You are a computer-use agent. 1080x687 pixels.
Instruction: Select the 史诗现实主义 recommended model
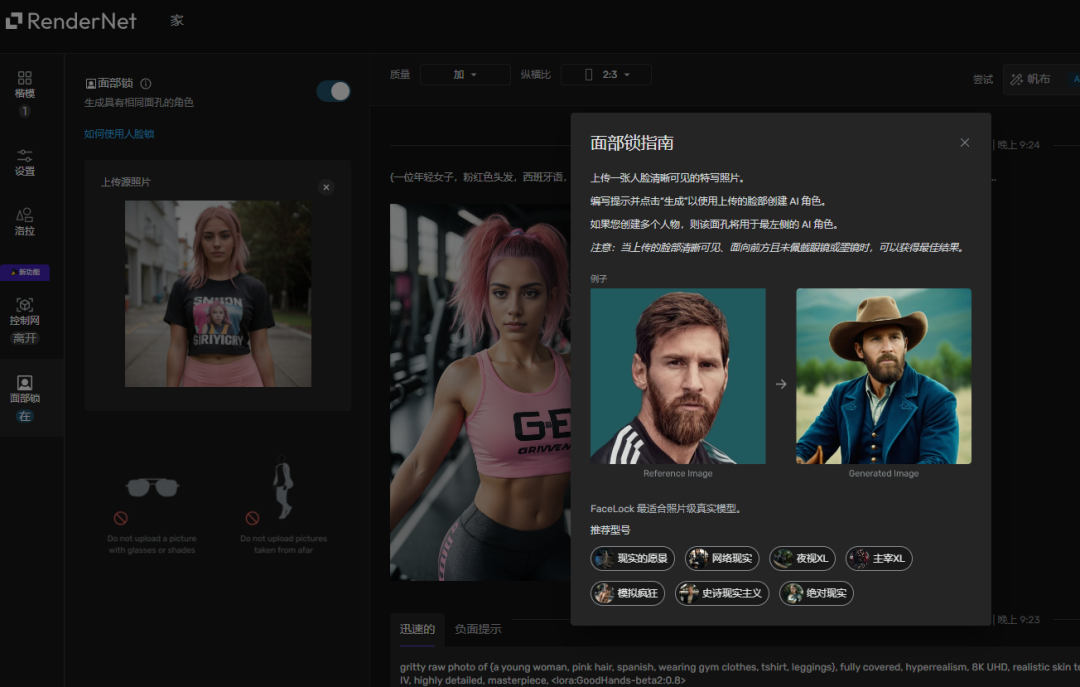pyautogui.click(x=722, y=593)
